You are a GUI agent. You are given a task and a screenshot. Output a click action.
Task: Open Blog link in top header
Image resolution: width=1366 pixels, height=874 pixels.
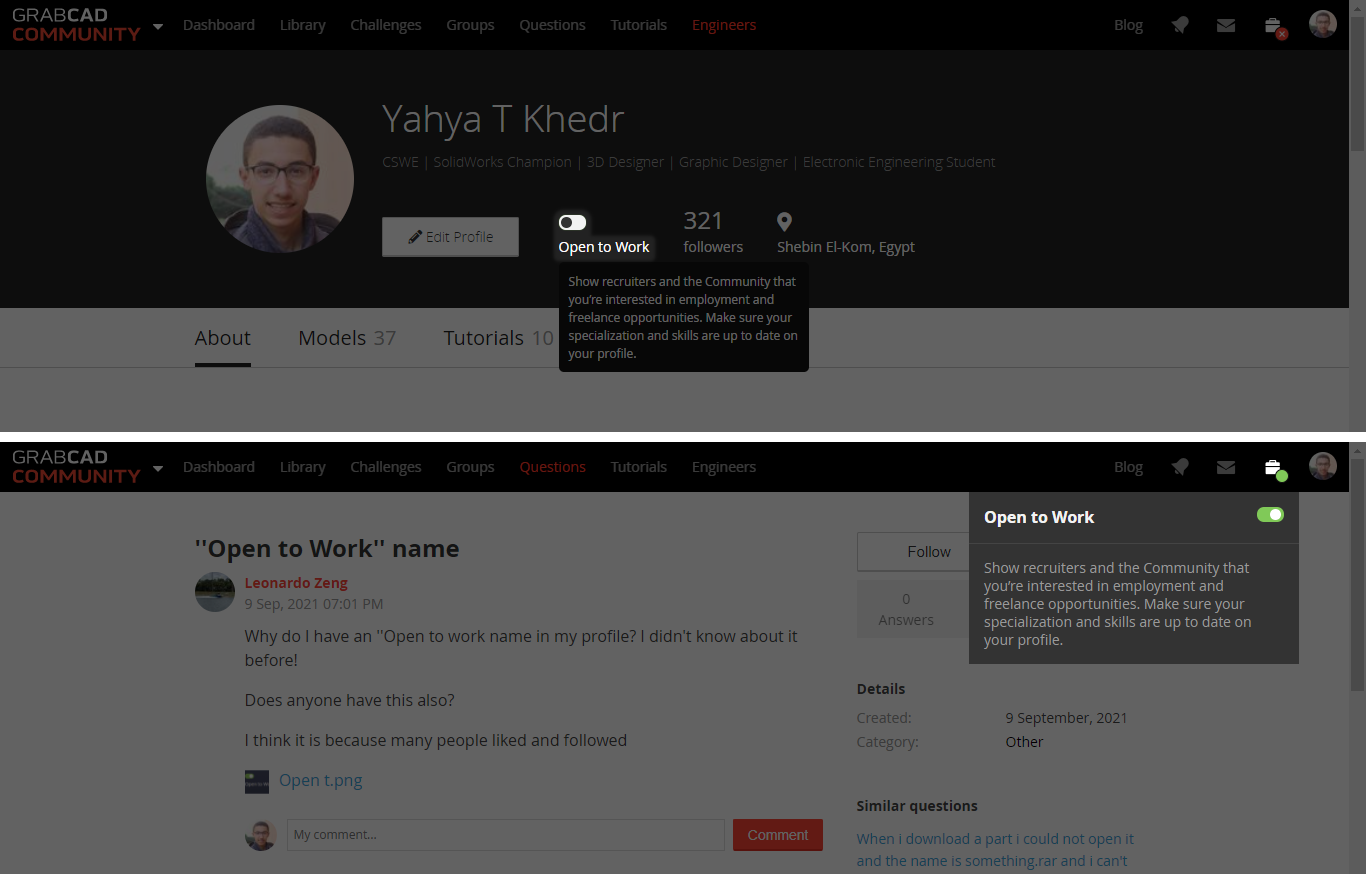point(1128,25)
